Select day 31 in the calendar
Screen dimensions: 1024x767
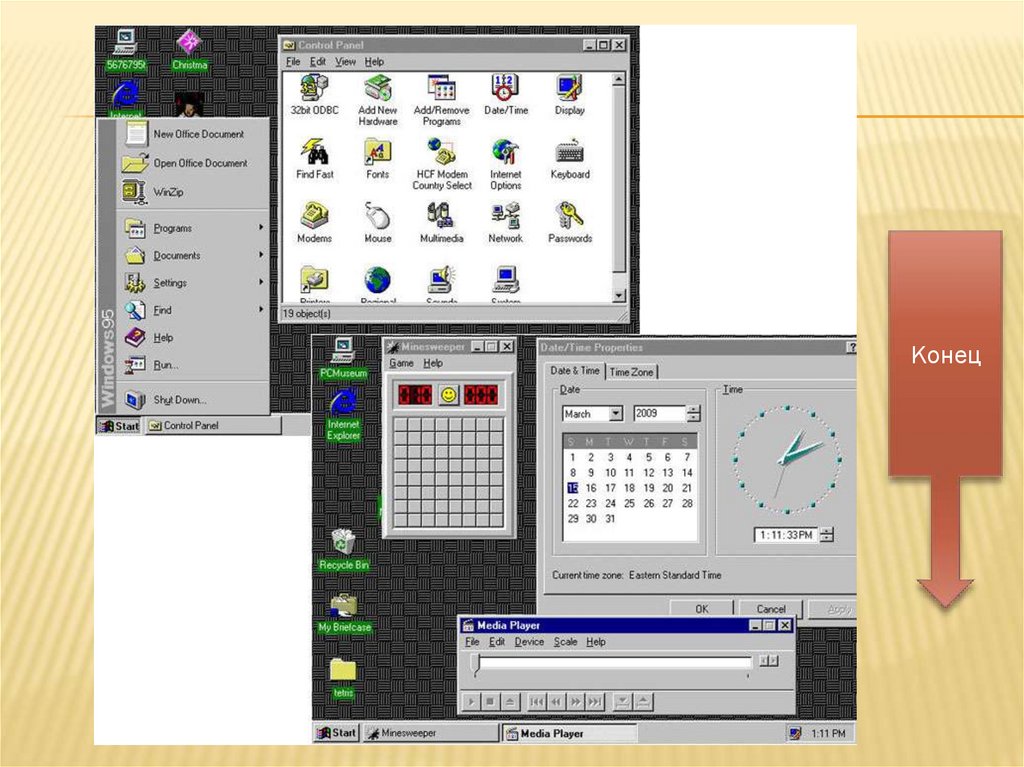pyautogui.click(x=610, y=519)
